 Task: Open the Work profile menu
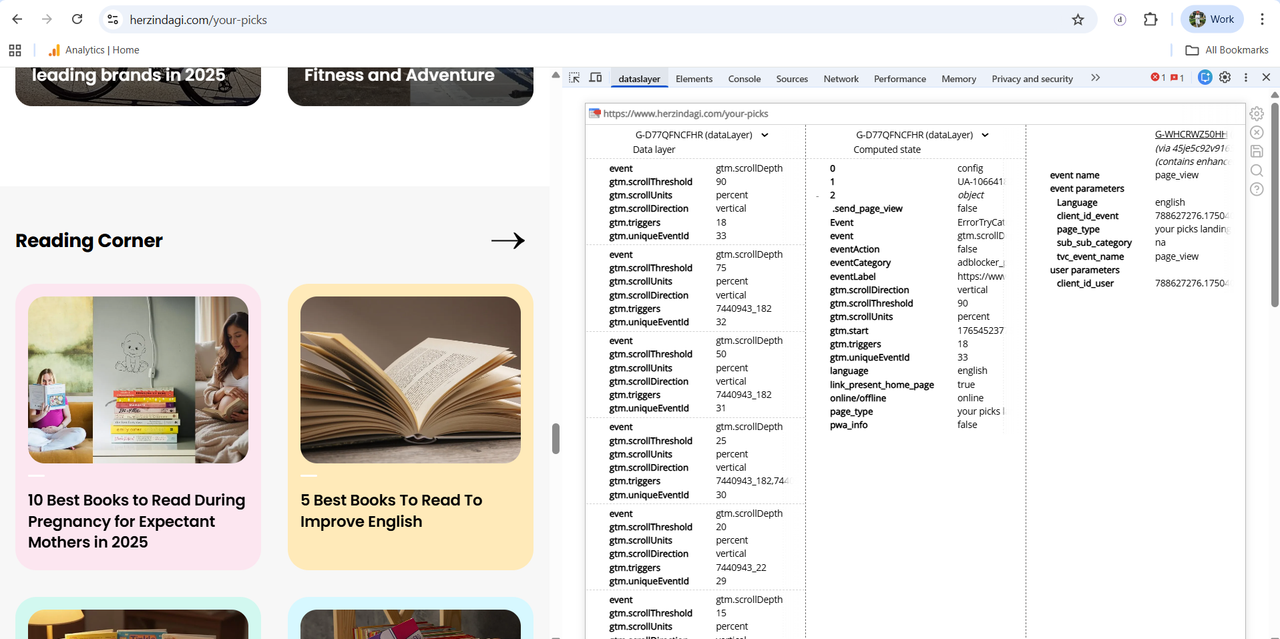[x=1211, y=19]
